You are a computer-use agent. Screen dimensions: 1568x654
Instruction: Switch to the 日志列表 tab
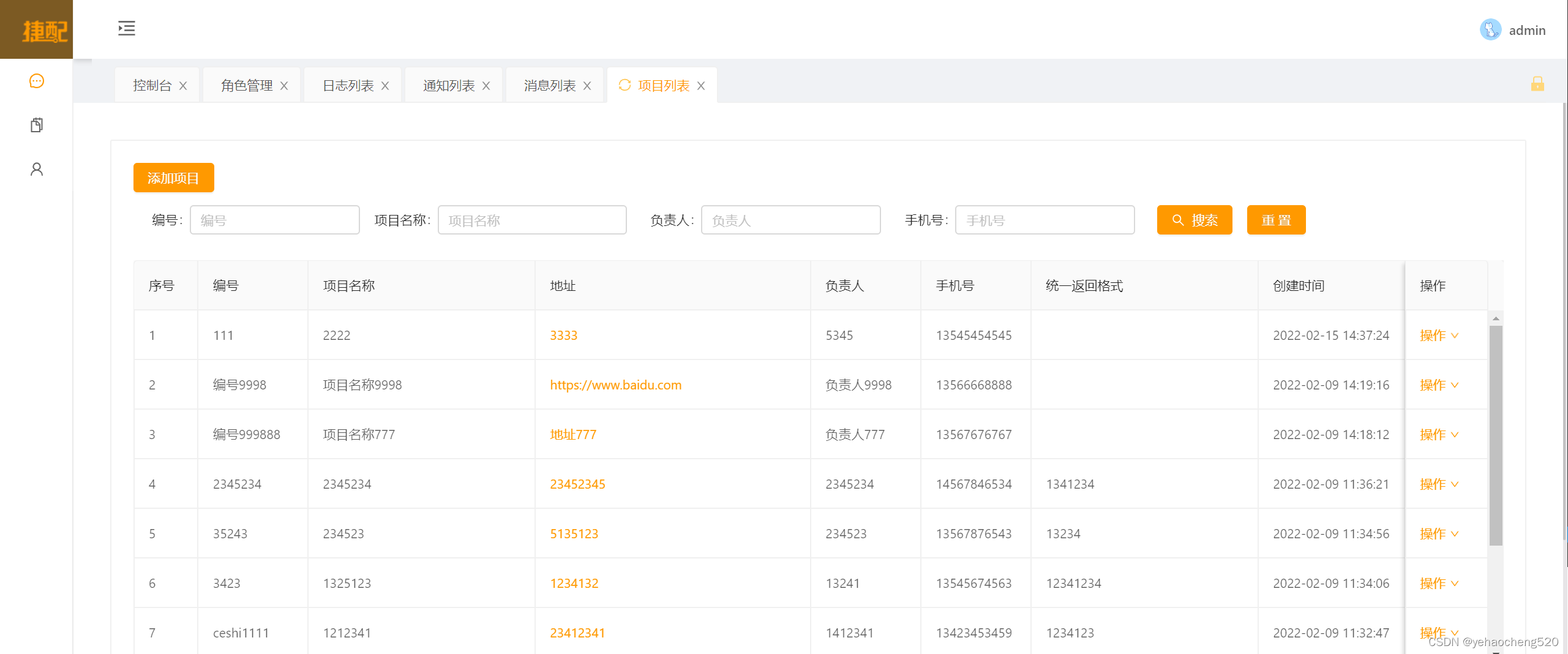coord(348,85)
